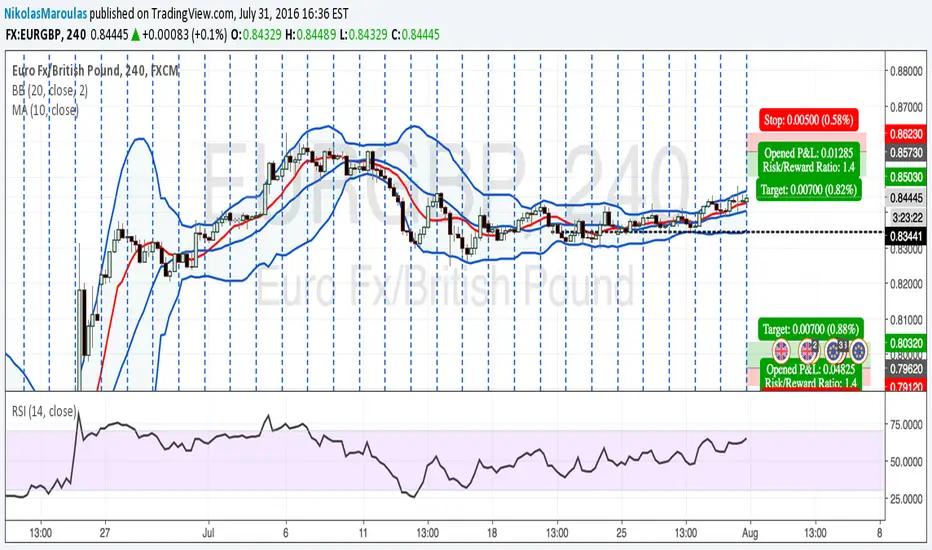Click the 0.86230 red price tag

906,134
